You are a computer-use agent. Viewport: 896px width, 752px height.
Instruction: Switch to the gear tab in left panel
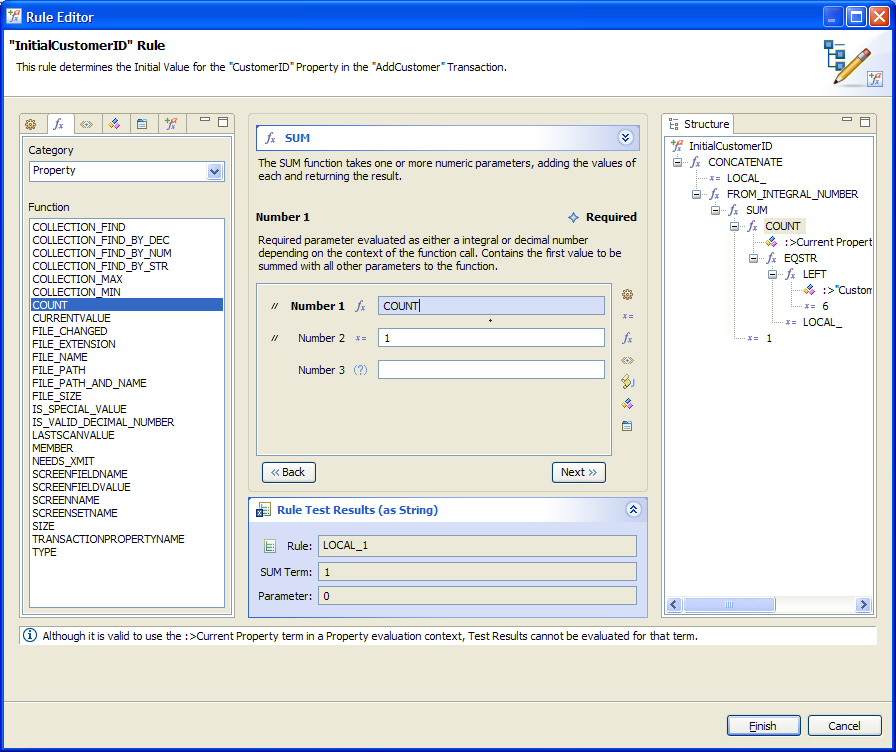(30, 124)
